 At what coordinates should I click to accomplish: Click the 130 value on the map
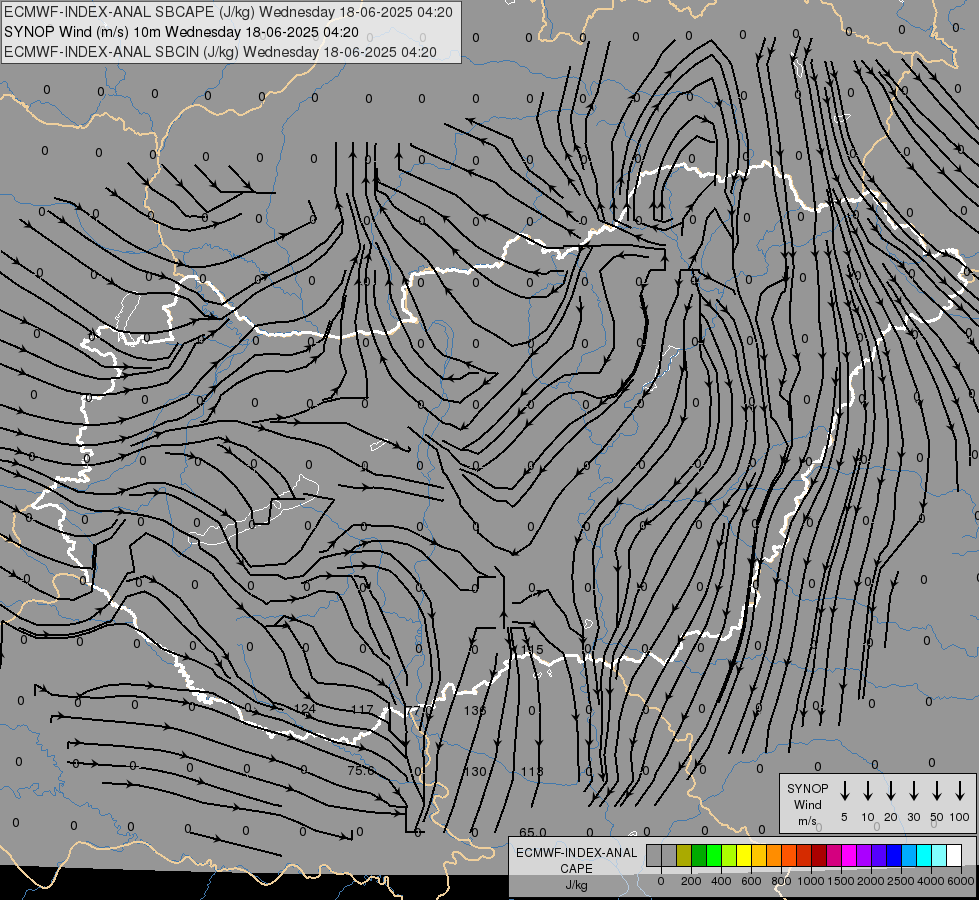coord(475,771)
